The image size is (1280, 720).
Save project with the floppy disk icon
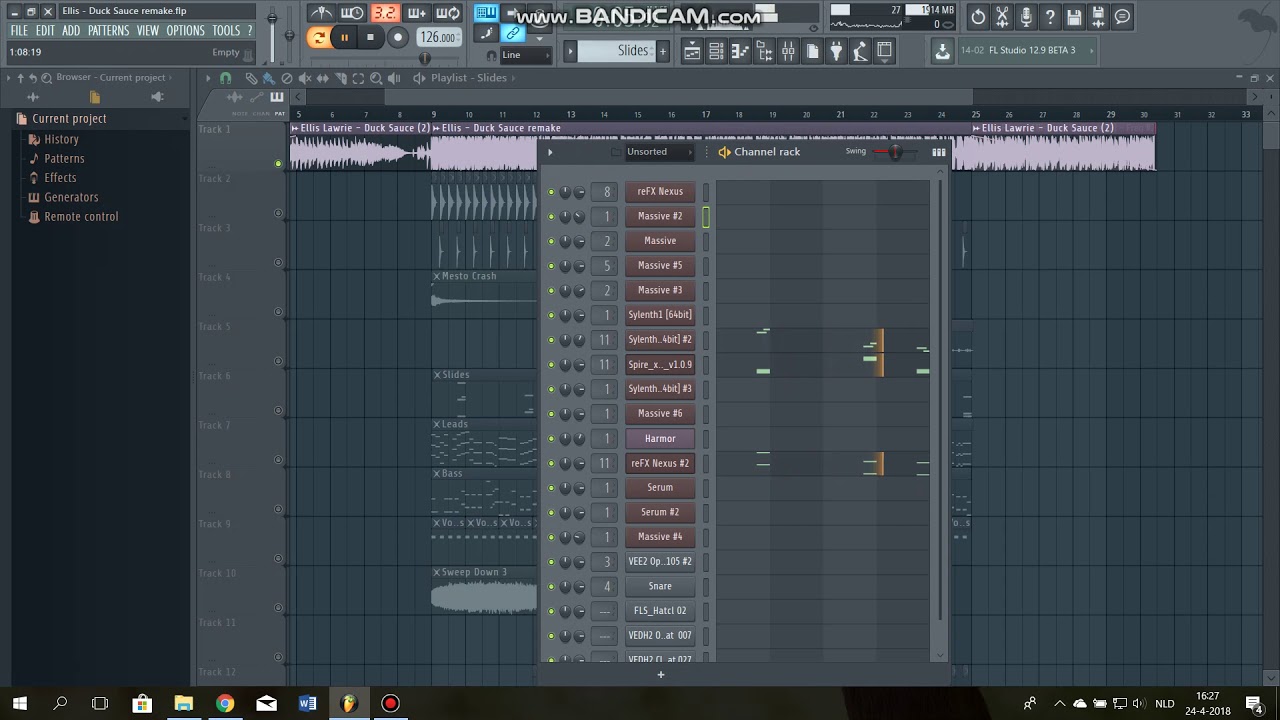pyautogui.click(x=1074, y=17)
